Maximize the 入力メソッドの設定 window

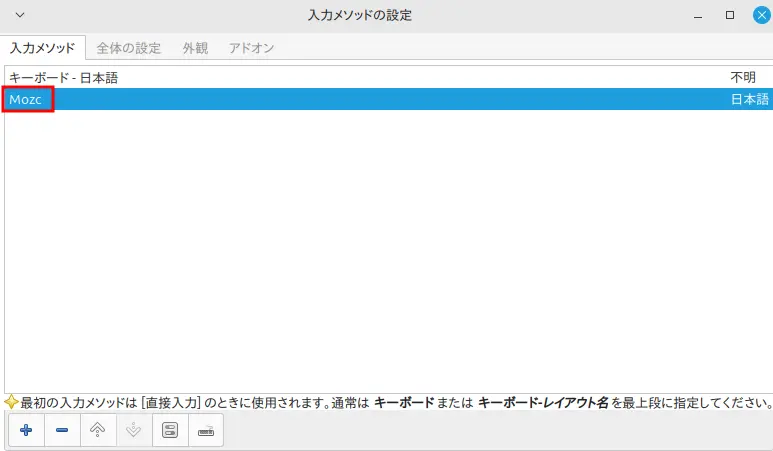pos(730,15)
